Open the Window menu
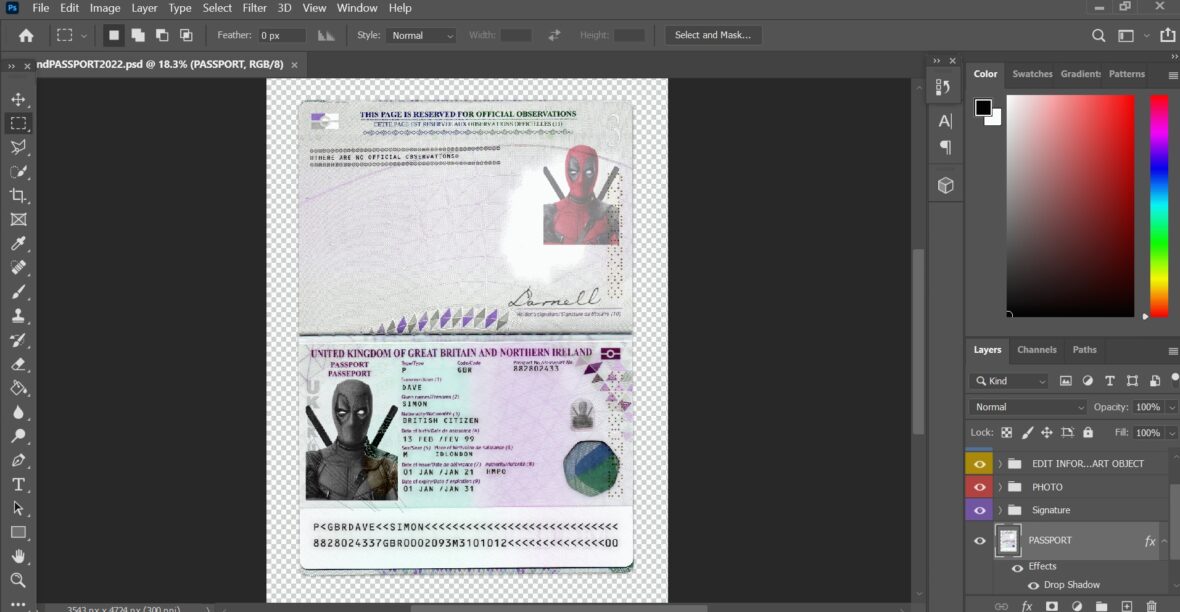1180x612 pixels. pyautogui.click(x=357, y=8)
